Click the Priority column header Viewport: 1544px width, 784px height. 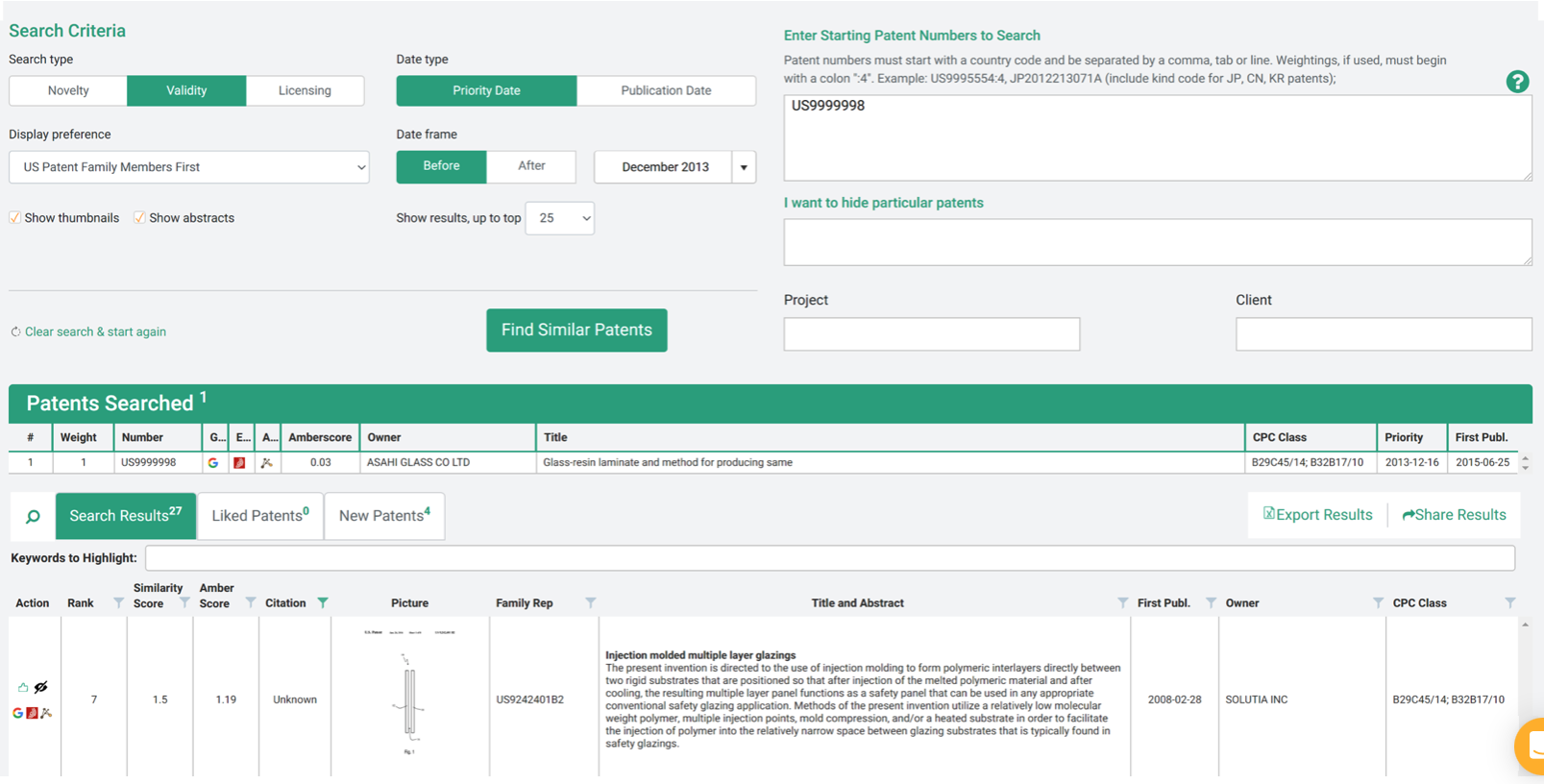pos(1411,437)
